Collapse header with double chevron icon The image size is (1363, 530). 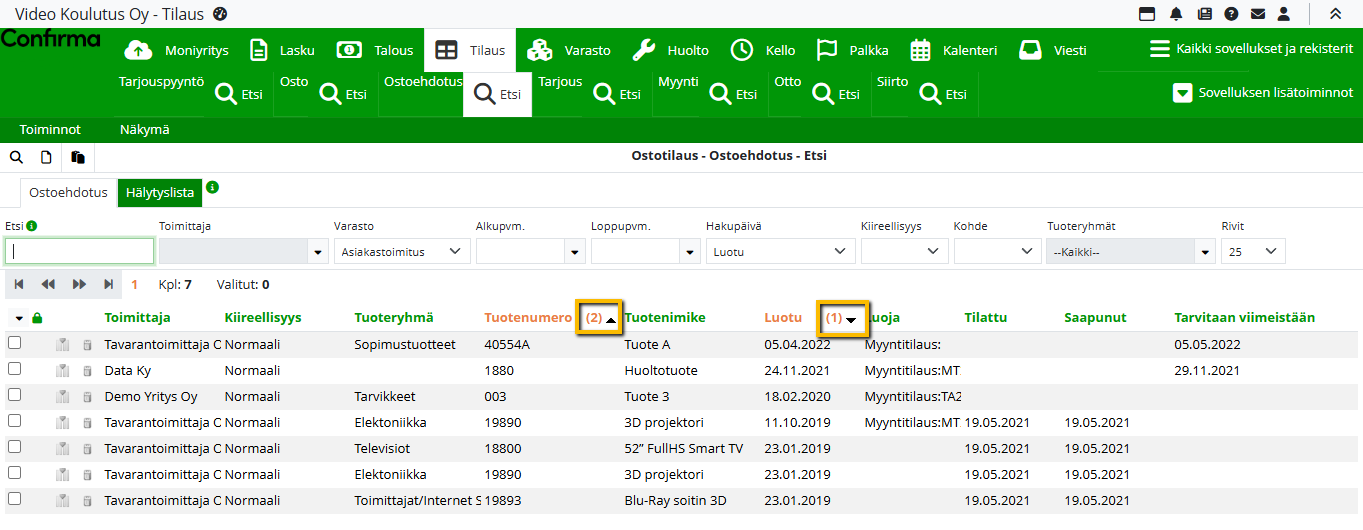[1335, 14]
